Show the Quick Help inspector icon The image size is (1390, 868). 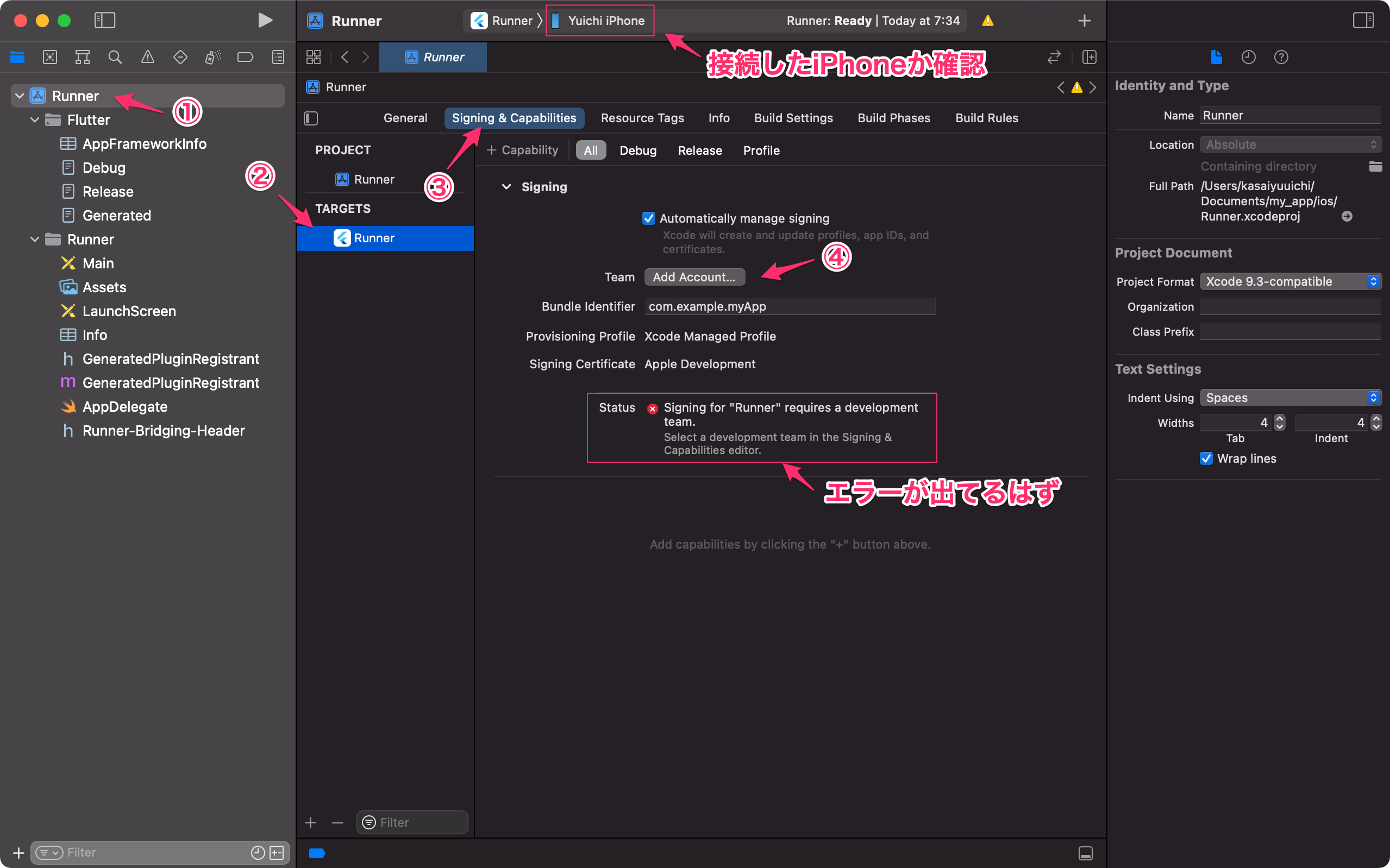1281,57
